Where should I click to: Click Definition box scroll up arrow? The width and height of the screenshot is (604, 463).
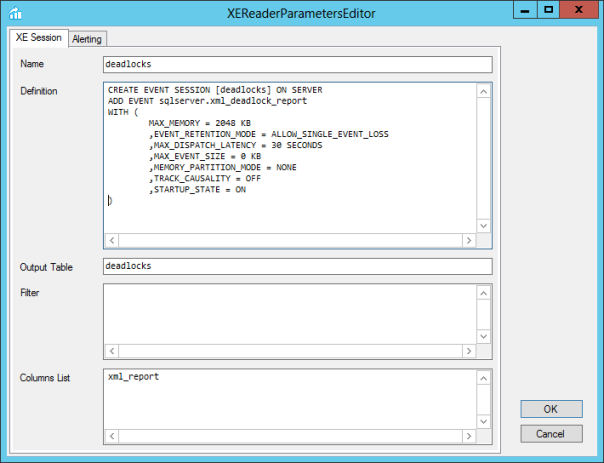[x=484, y=91]
